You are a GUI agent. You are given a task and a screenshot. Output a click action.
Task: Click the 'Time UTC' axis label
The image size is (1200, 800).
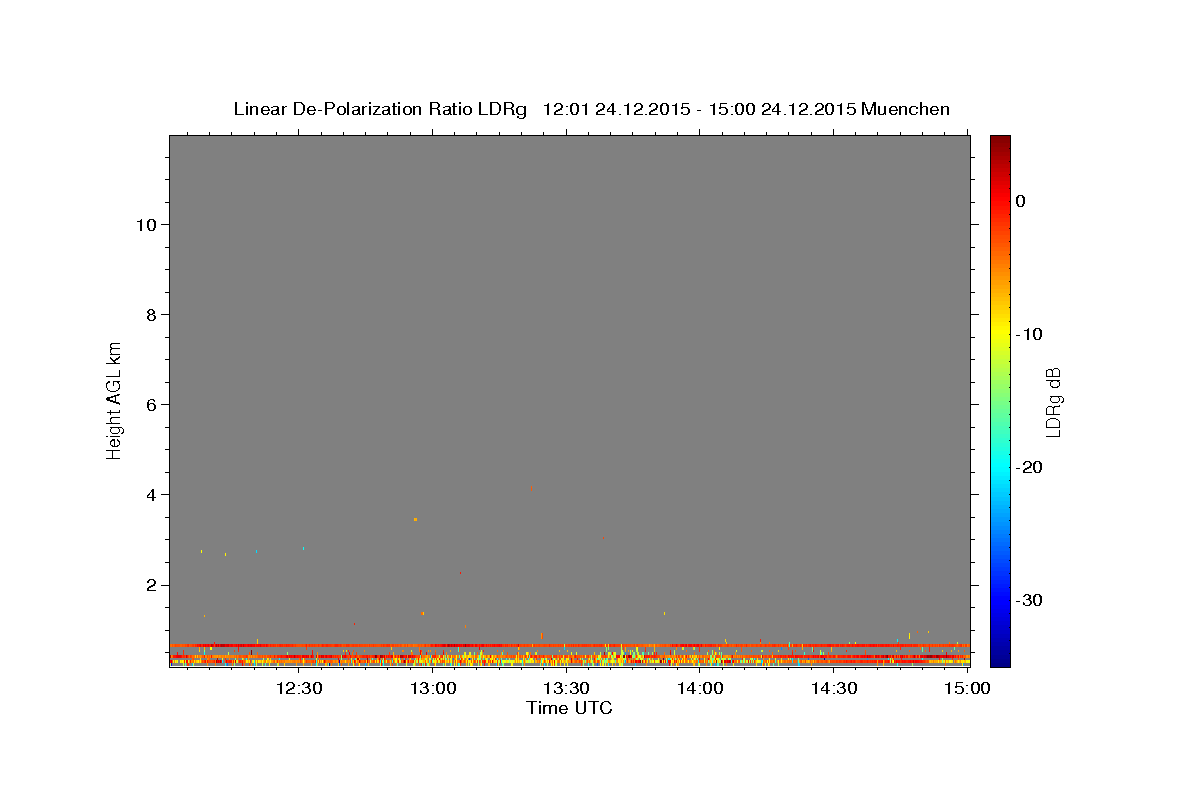[569, 708]
